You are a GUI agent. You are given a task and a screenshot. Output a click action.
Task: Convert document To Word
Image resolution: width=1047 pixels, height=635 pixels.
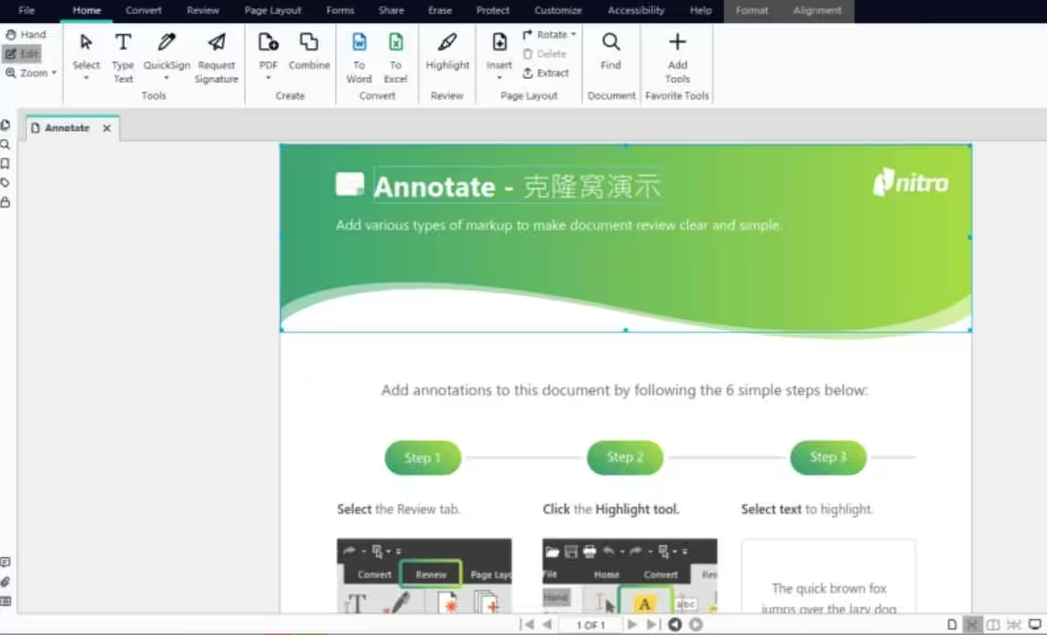359,57
